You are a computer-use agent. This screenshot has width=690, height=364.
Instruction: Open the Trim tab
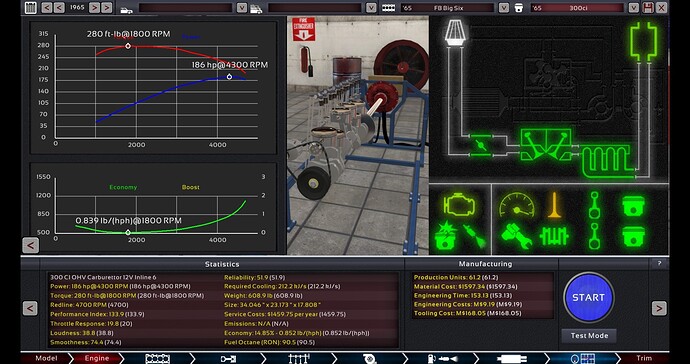point(644,358)
